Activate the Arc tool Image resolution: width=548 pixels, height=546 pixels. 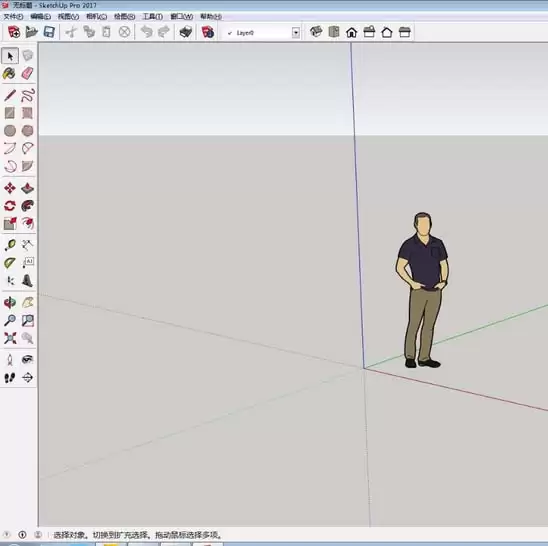tap(10, 148)
